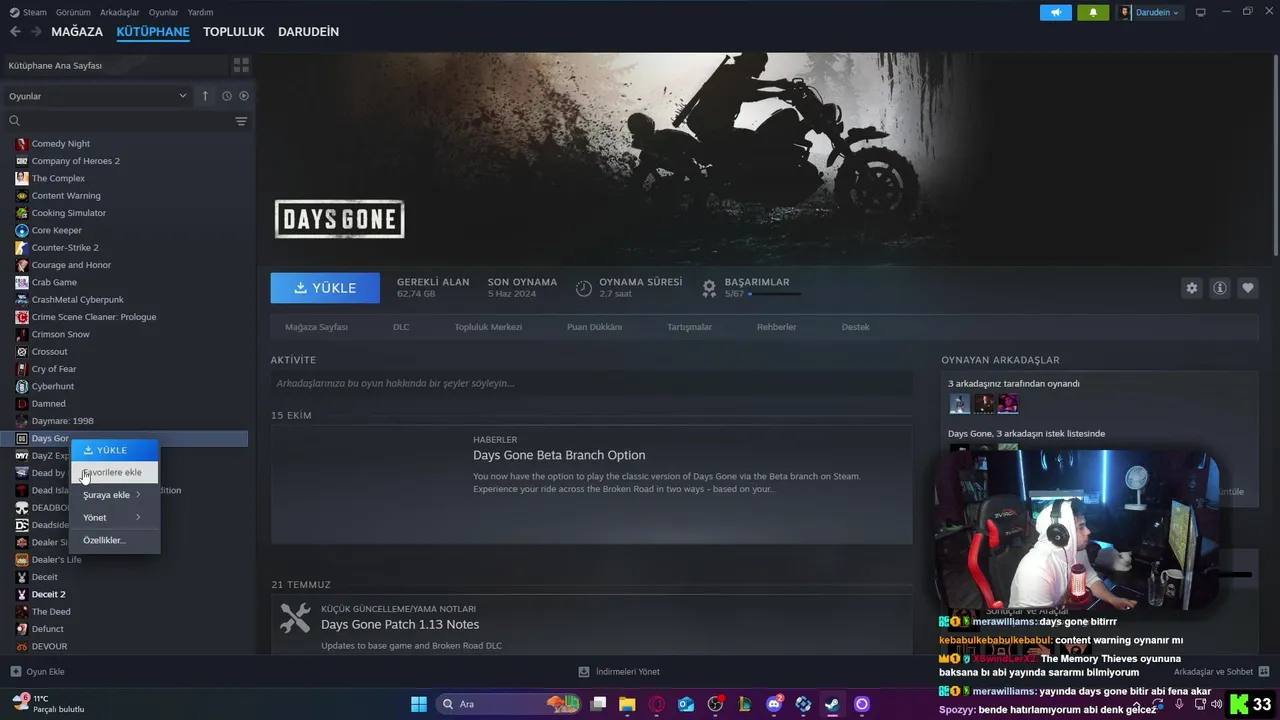This screenshot has width=1280, height=720.
Task: Click the activity comment input field
Action: [x=591, y=383]
